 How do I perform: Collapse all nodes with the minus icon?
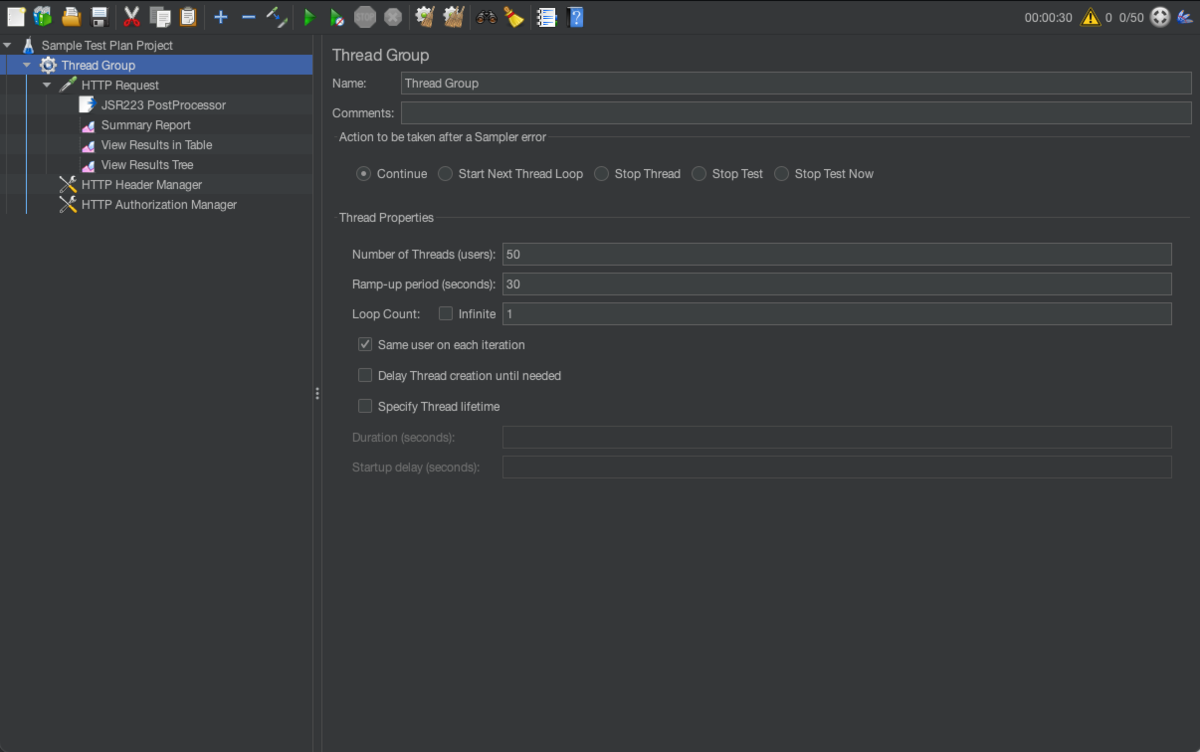(249, 17)
